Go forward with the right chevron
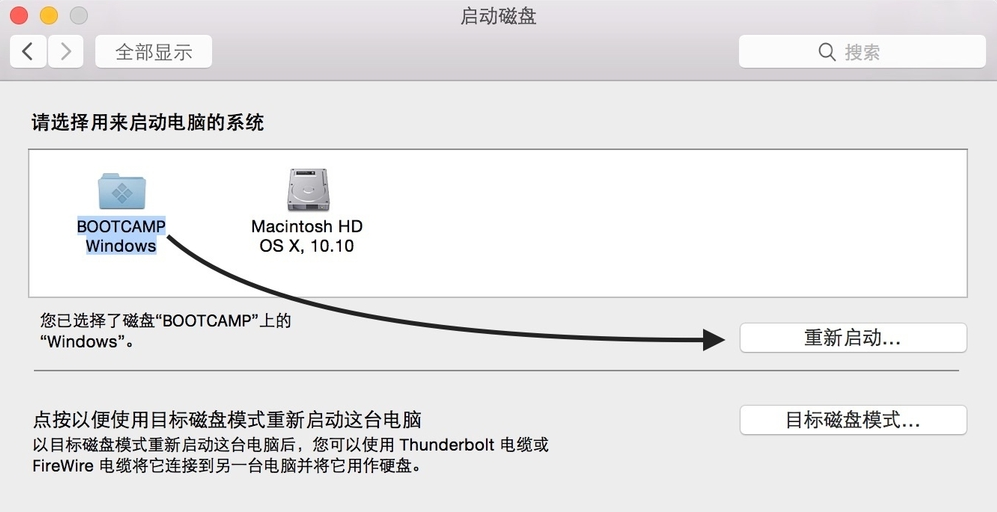Image resolution: width=997 pixels, height=512 pixels. [65, 52]
